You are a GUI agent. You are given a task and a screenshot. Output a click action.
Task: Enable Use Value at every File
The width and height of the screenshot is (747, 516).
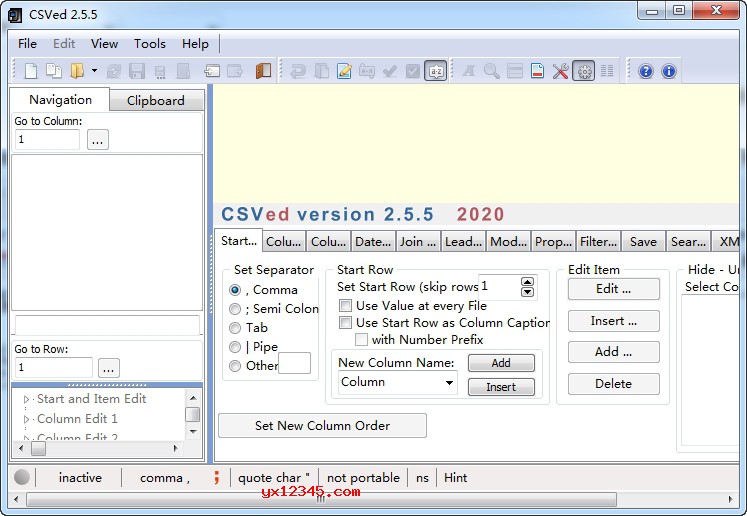click(345, 305)
